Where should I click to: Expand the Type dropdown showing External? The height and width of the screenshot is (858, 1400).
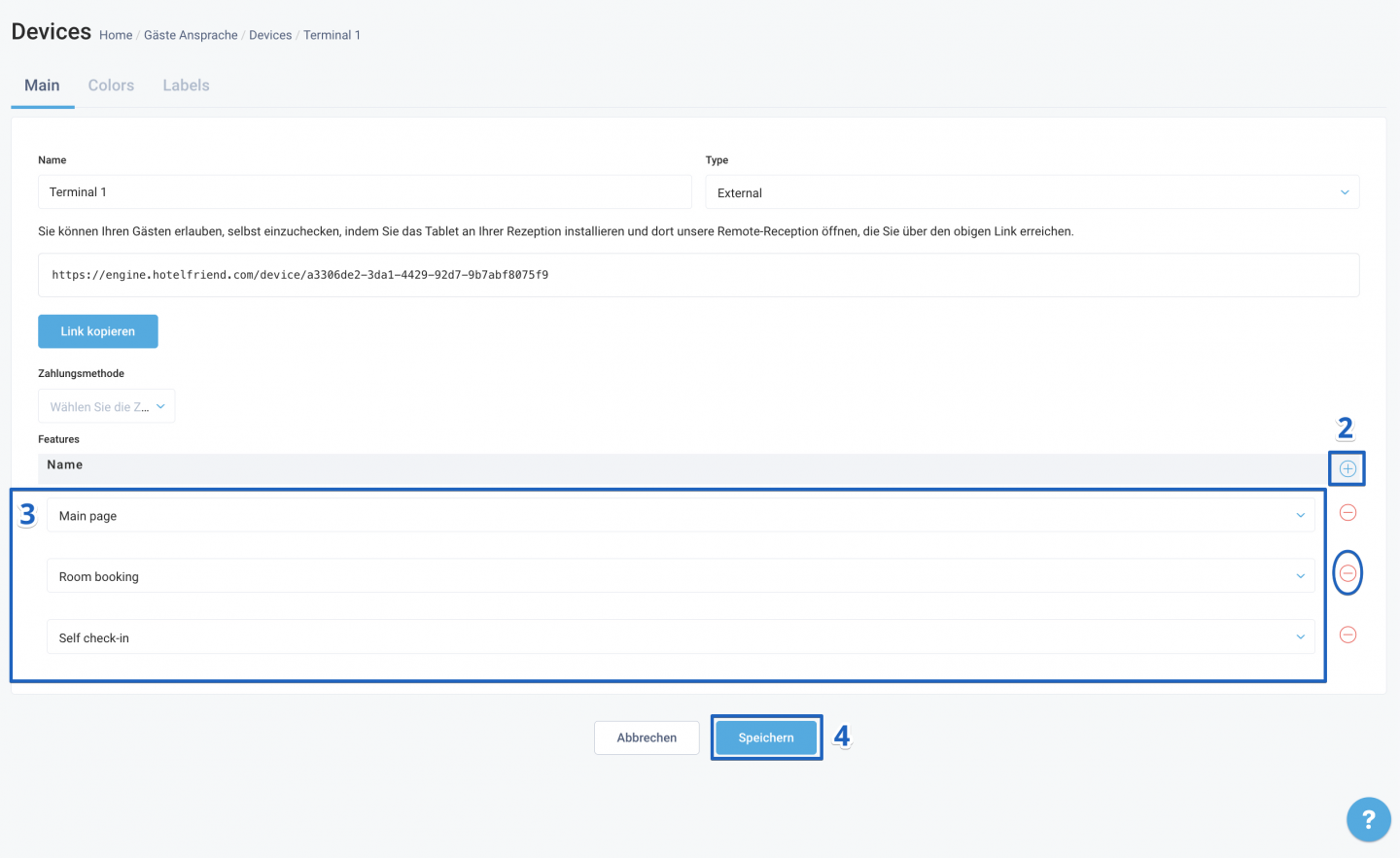1032,192
